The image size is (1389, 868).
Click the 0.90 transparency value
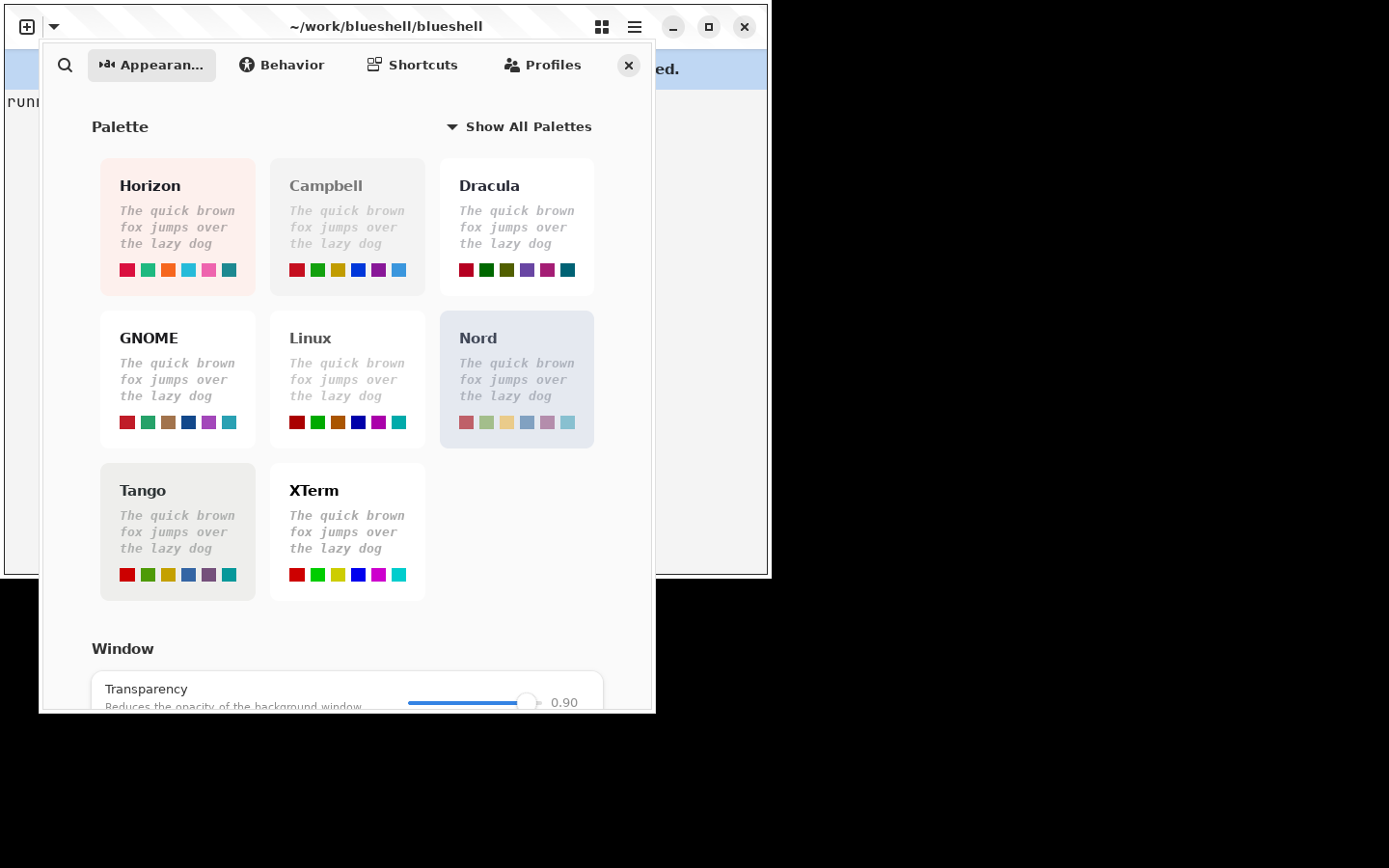coord(564,703)
